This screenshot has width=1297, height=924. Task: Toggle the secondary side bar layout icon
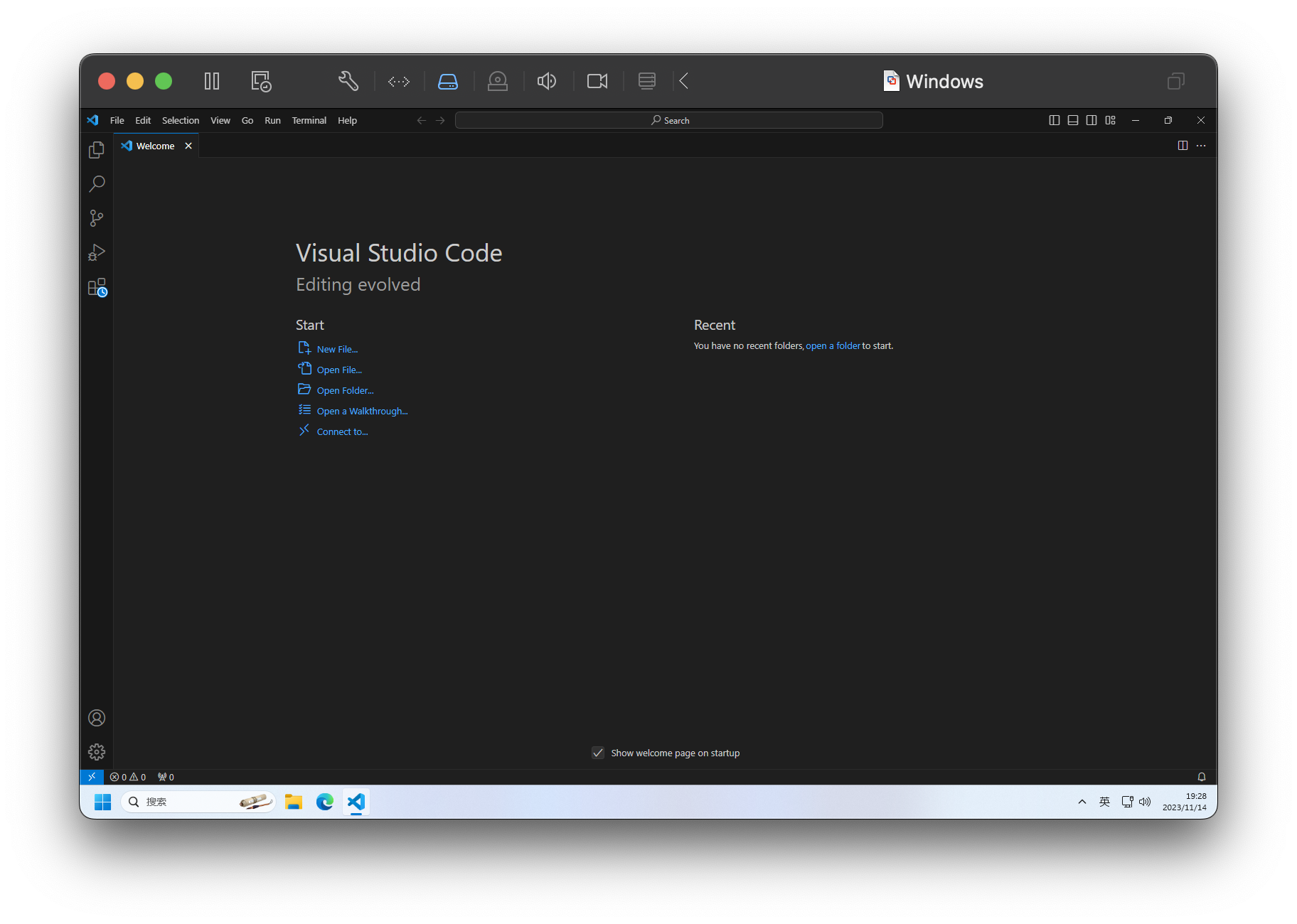pyautogui.click(x=1091, y=120)
